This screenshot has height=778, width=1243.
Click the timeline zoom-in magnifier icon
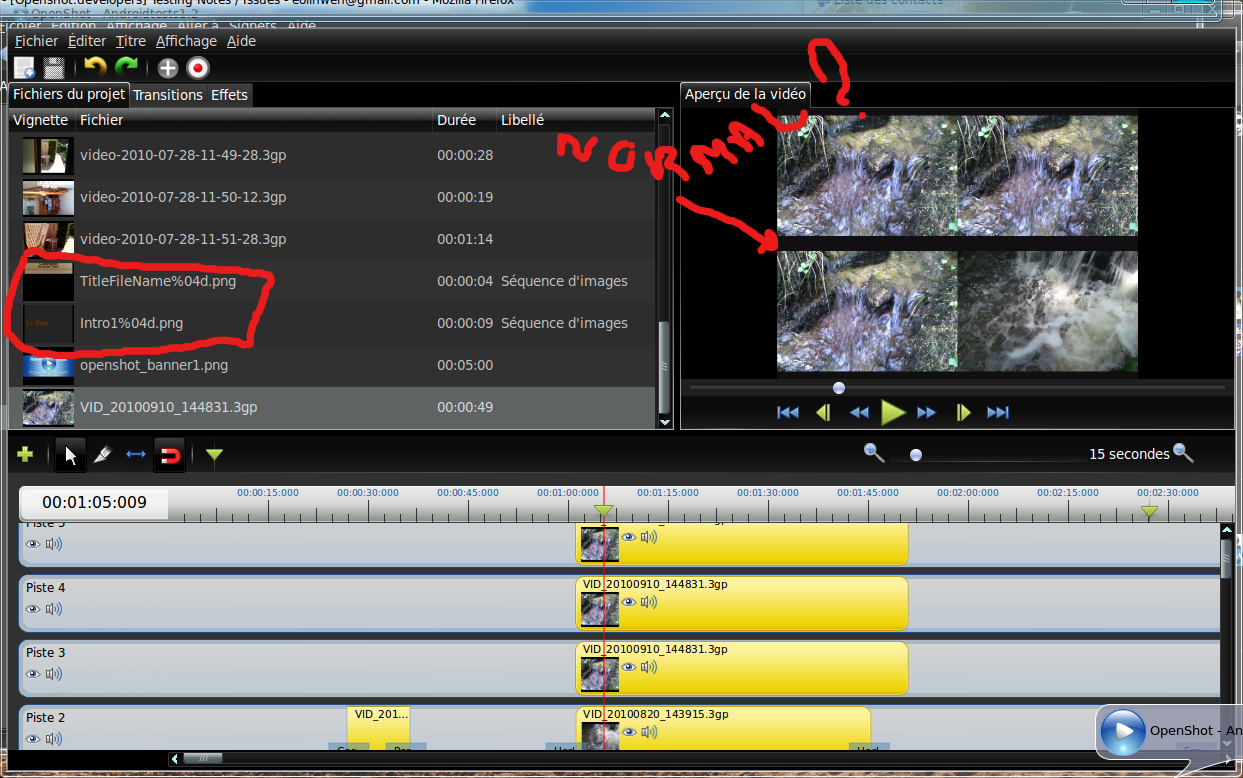coord(1183,453)
